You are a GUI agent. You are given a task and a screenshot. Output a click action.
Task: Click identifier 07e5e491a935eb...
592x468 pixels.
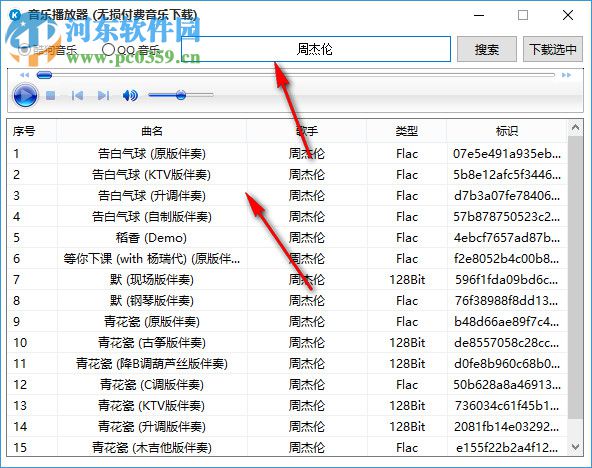507,154
